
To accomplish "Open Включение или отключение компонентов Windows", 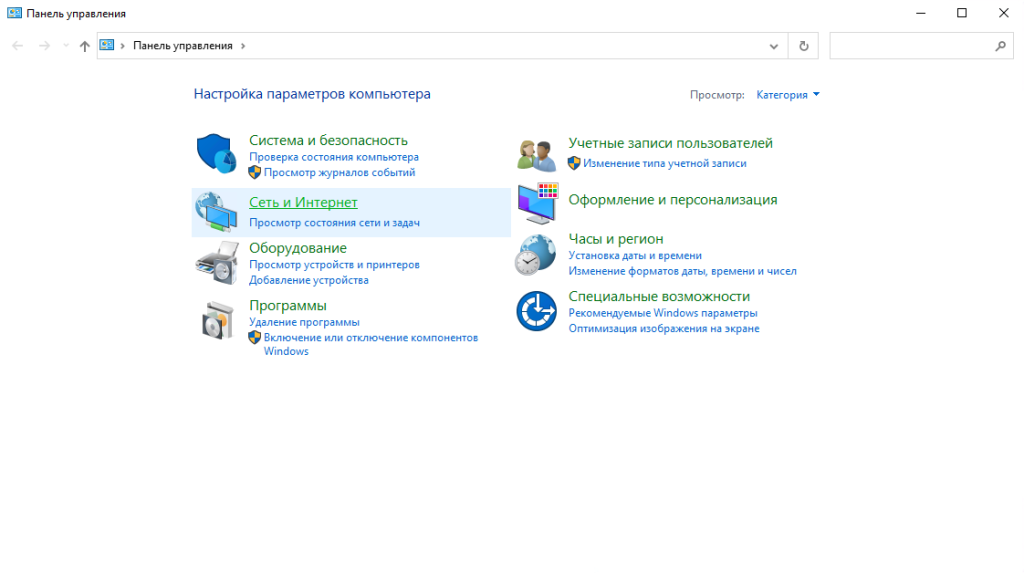I will 371,344.
